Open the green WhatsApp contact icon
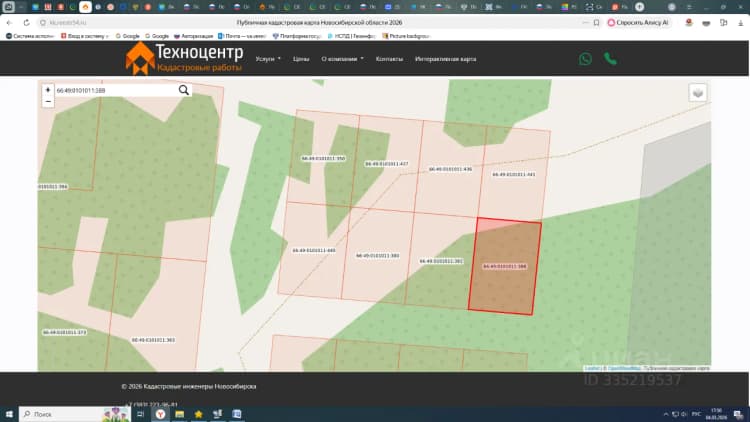750x422 pixels. pos(585,59)
